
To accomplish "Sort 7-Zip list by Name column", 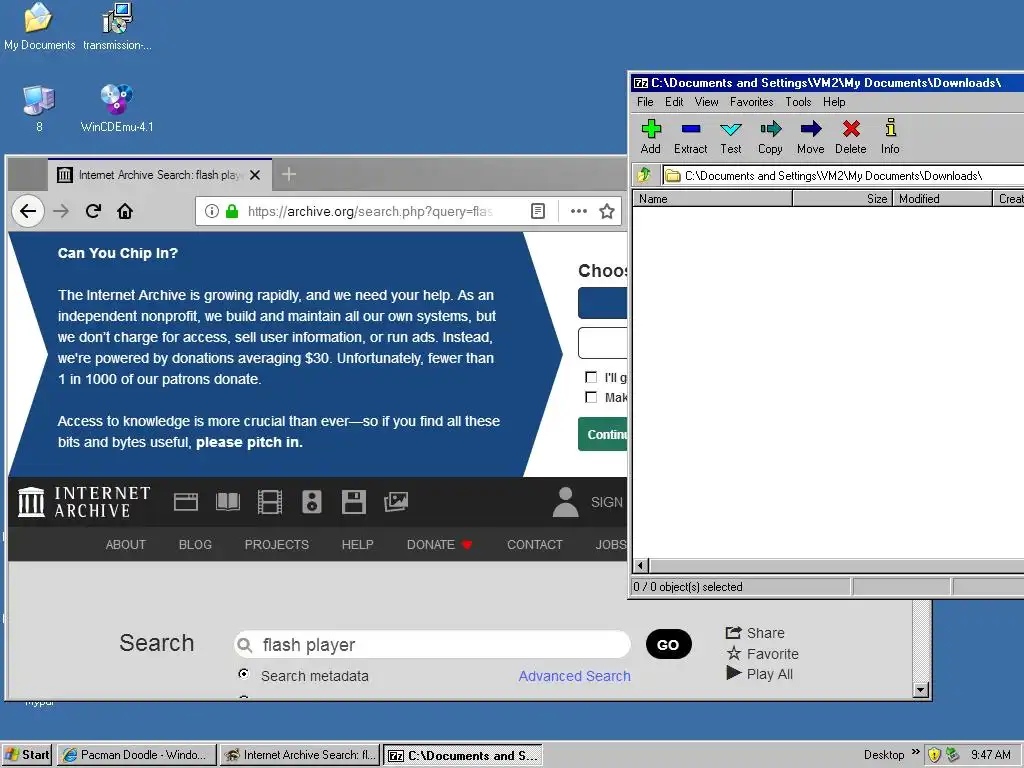I will click(712, 199).
